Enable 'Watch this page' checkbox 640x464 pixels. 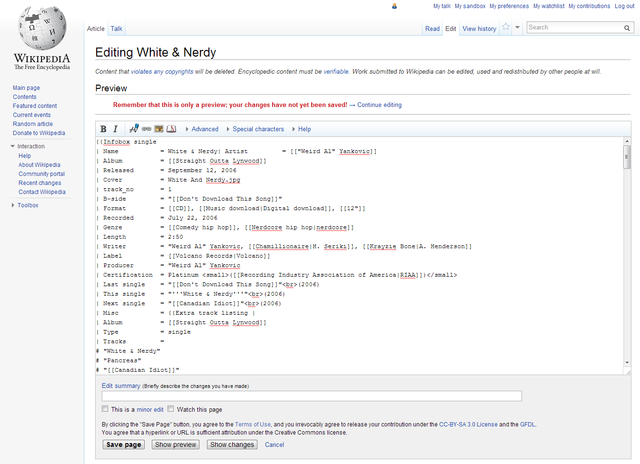[x=171, y=409]
